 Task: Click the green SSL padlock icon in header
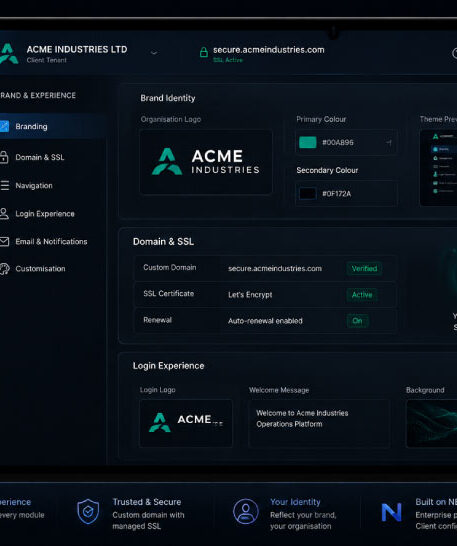(x=204, y=53)
